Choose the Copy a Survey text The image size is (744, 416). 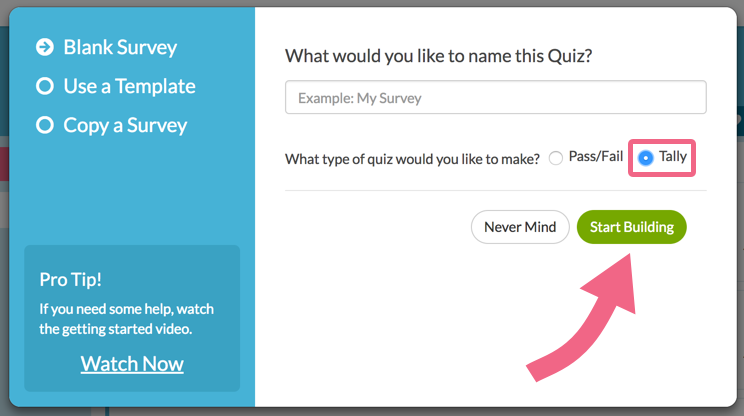(x=125, y=126)
